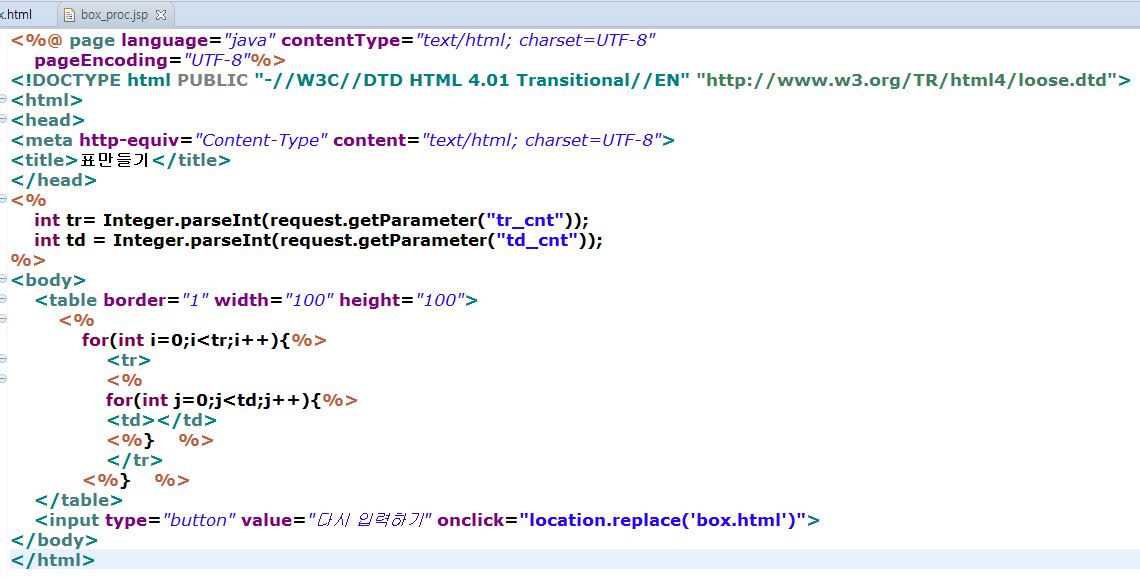Image resolution: width=1140 pixels, height=577 pixels.
Task: Click the width="100" attribute of the table
Action: [273, 300]
